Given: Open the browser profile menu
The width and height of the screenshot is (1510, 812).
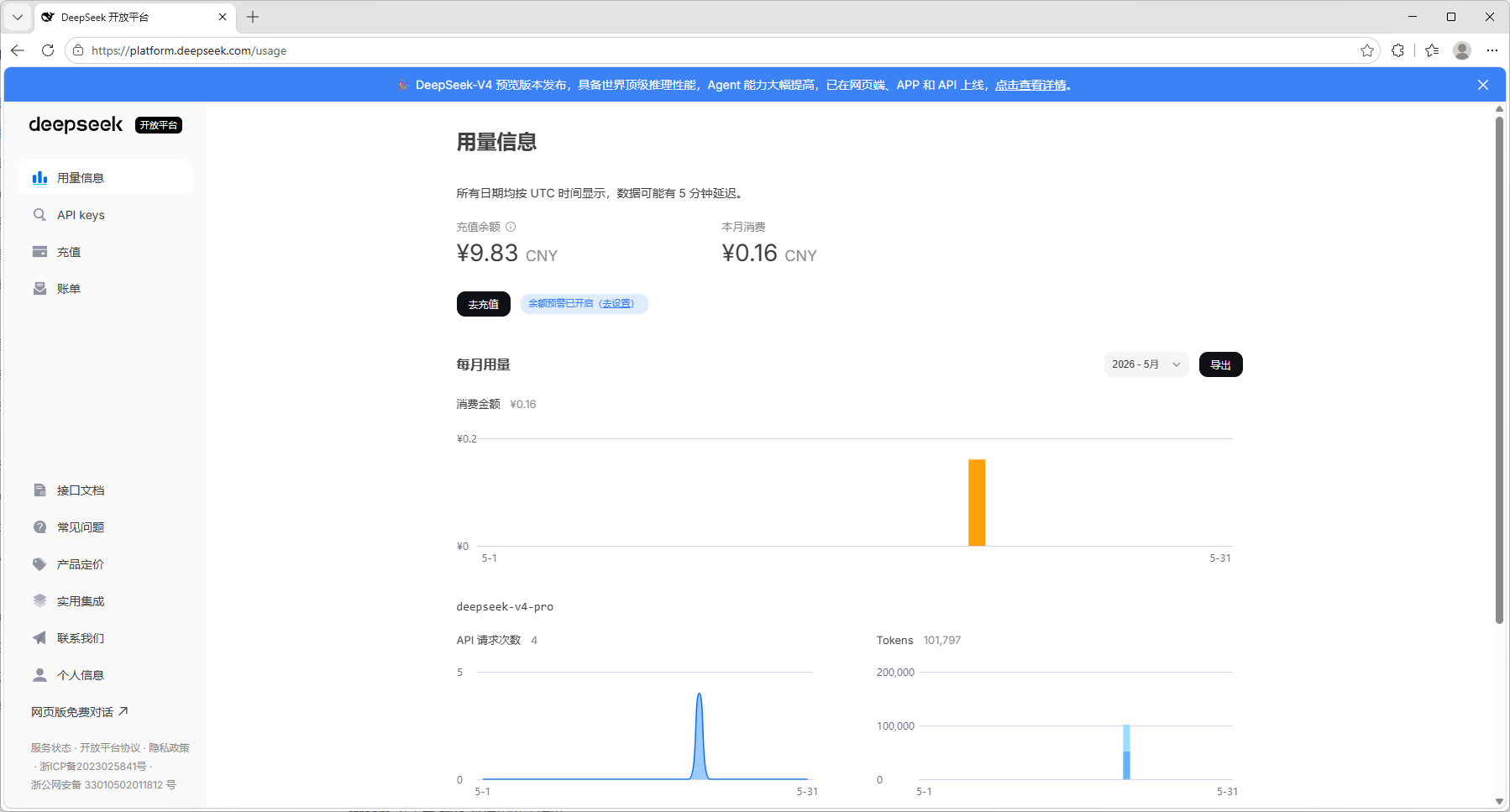Looking at the screenshot, I should (x=1462, y=50).
